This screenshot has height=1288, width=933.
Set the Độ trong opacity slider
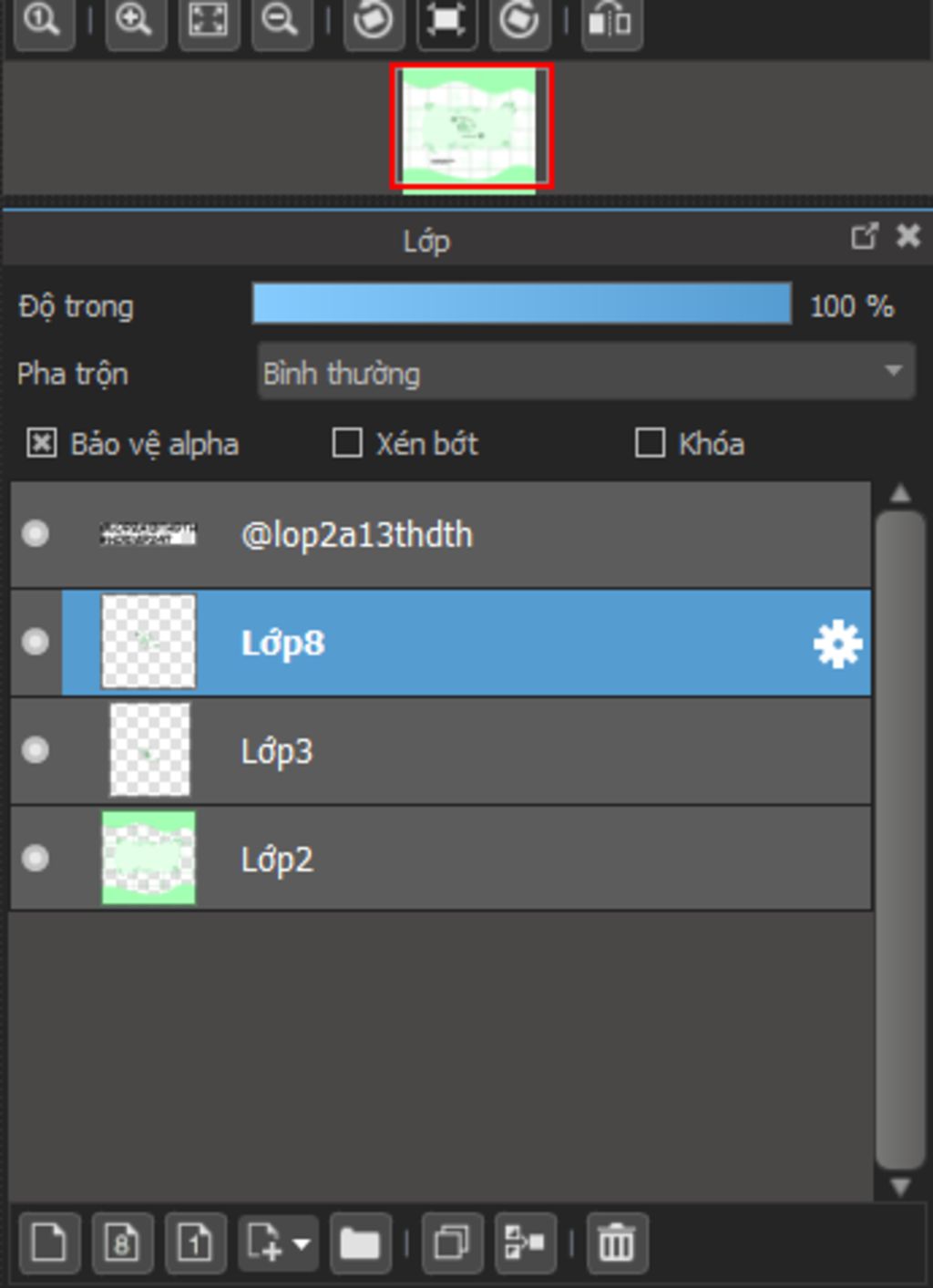pos(521,304)
